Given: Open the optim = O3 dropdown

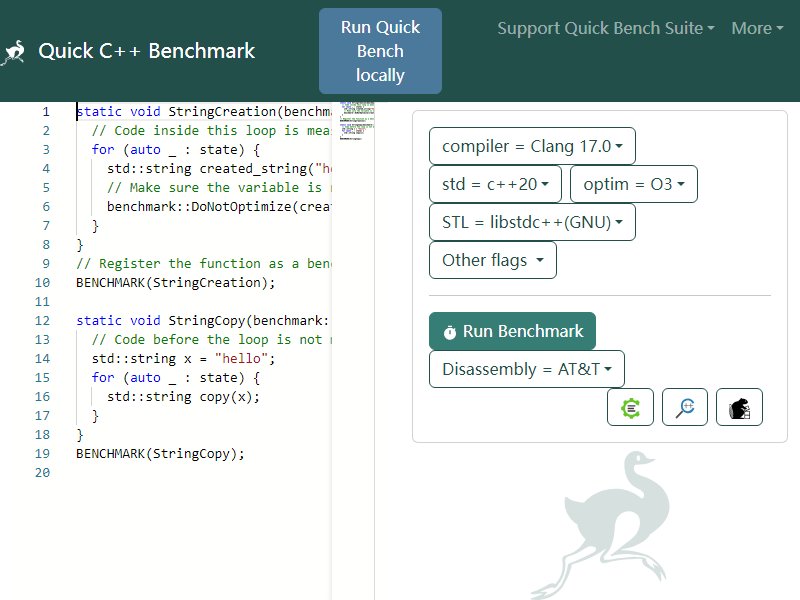Looking at the screenshot, I should click(x=634, y=184).
